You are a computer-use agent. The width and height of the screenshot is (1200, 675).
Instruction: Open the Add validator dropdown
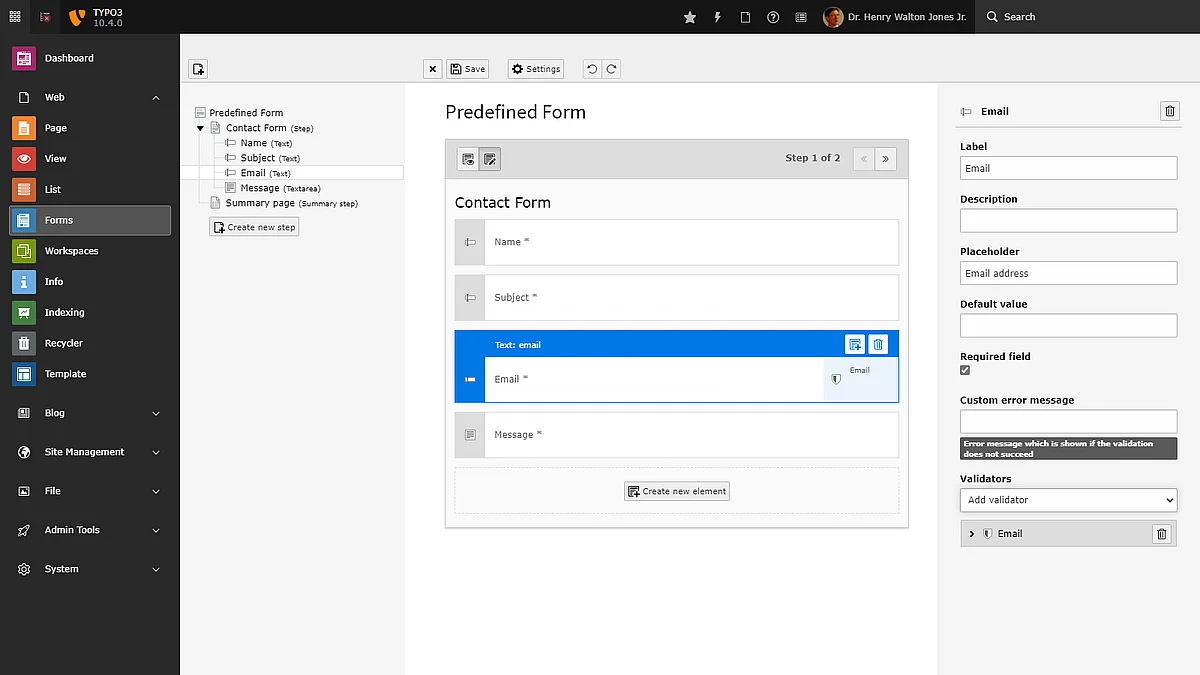click(x=1068, y=500)
